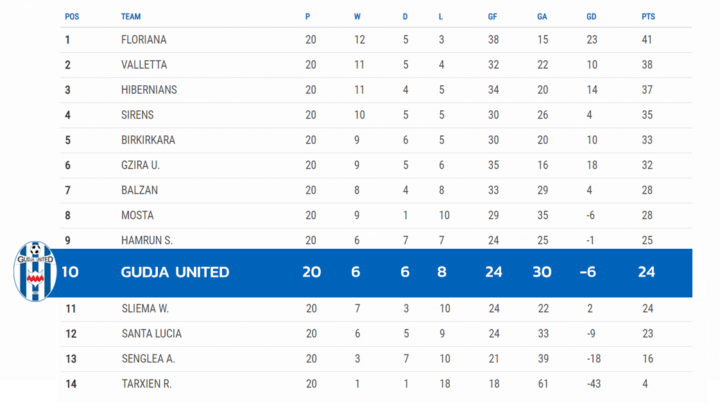Click the POS column header
The image size is (720, 418).
point(72,17)
